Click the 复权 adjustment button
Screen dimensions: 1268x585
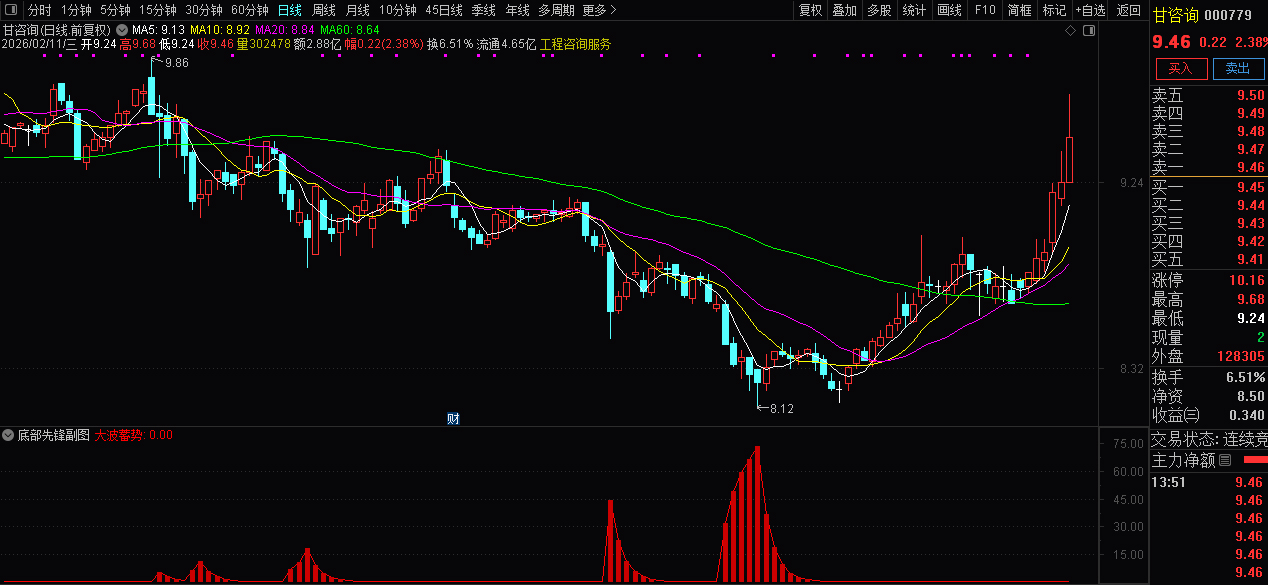810,10
